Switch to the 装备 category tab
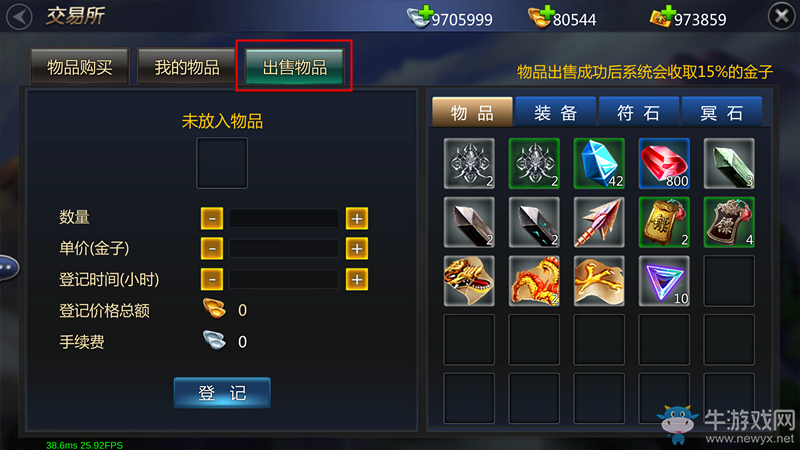The height and width of the screenshot is (450, 800). tap(556, 112)
